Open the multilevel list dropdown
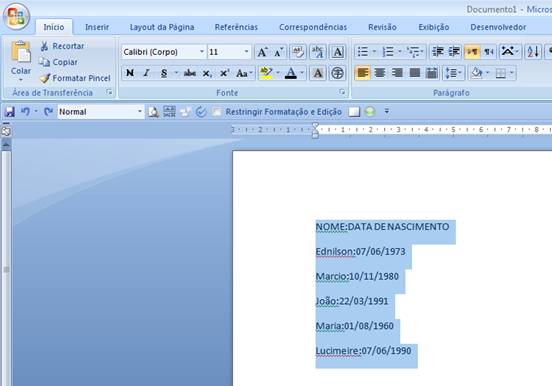Screen dimensions: 552x386 click(422, 52)
